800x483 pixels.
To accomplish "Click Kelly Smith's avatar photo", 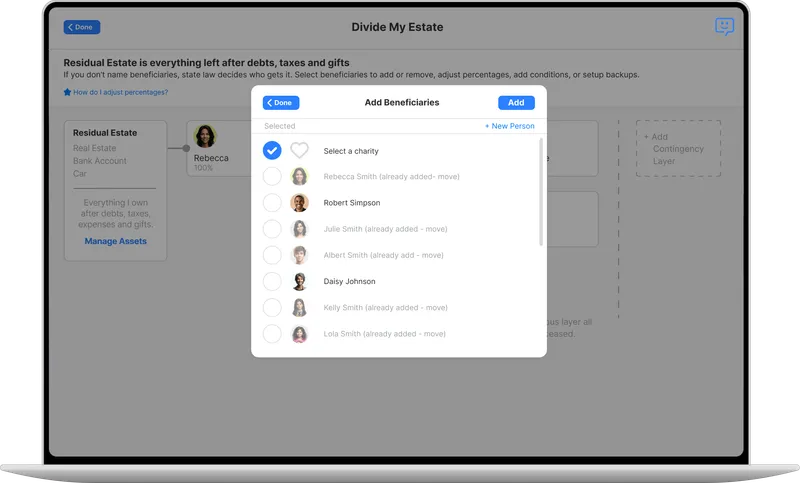I will (299, 308).
